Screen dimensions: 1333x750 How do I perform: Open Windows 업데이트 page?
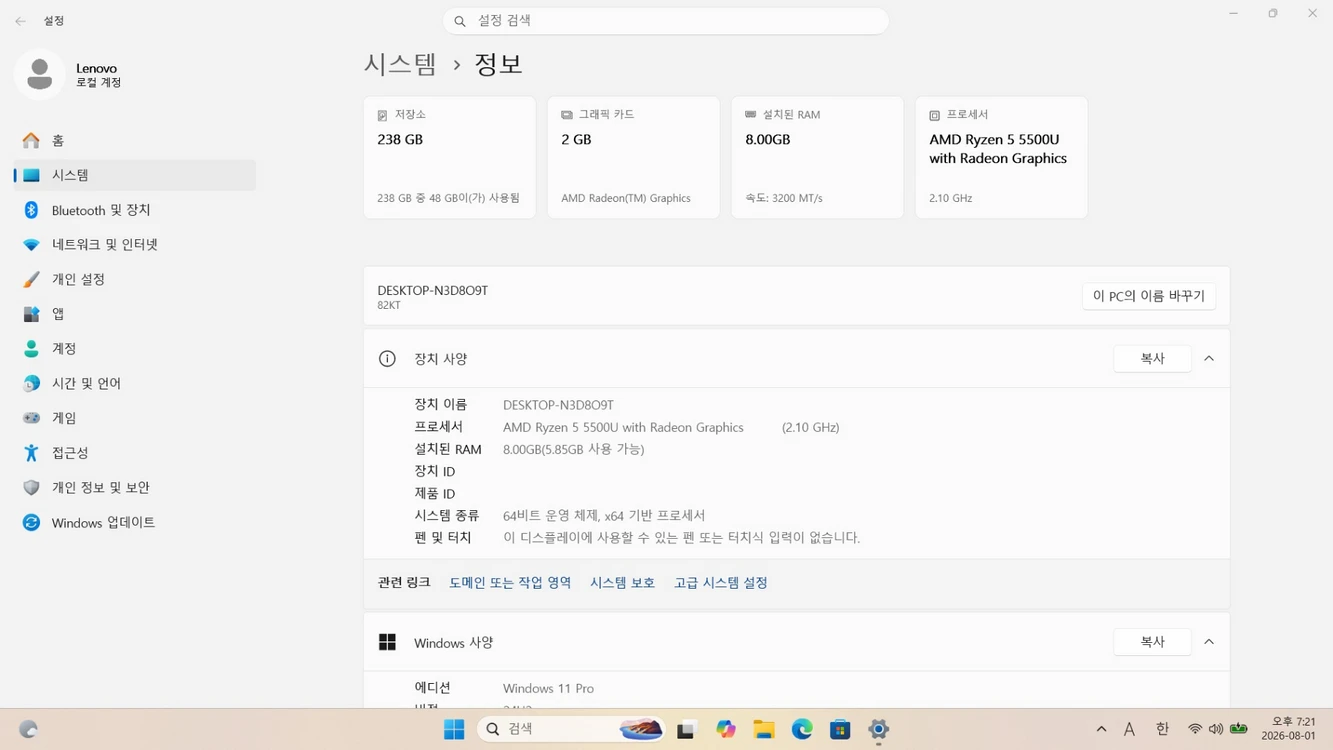pyautogui.click(x=135, y=523)
